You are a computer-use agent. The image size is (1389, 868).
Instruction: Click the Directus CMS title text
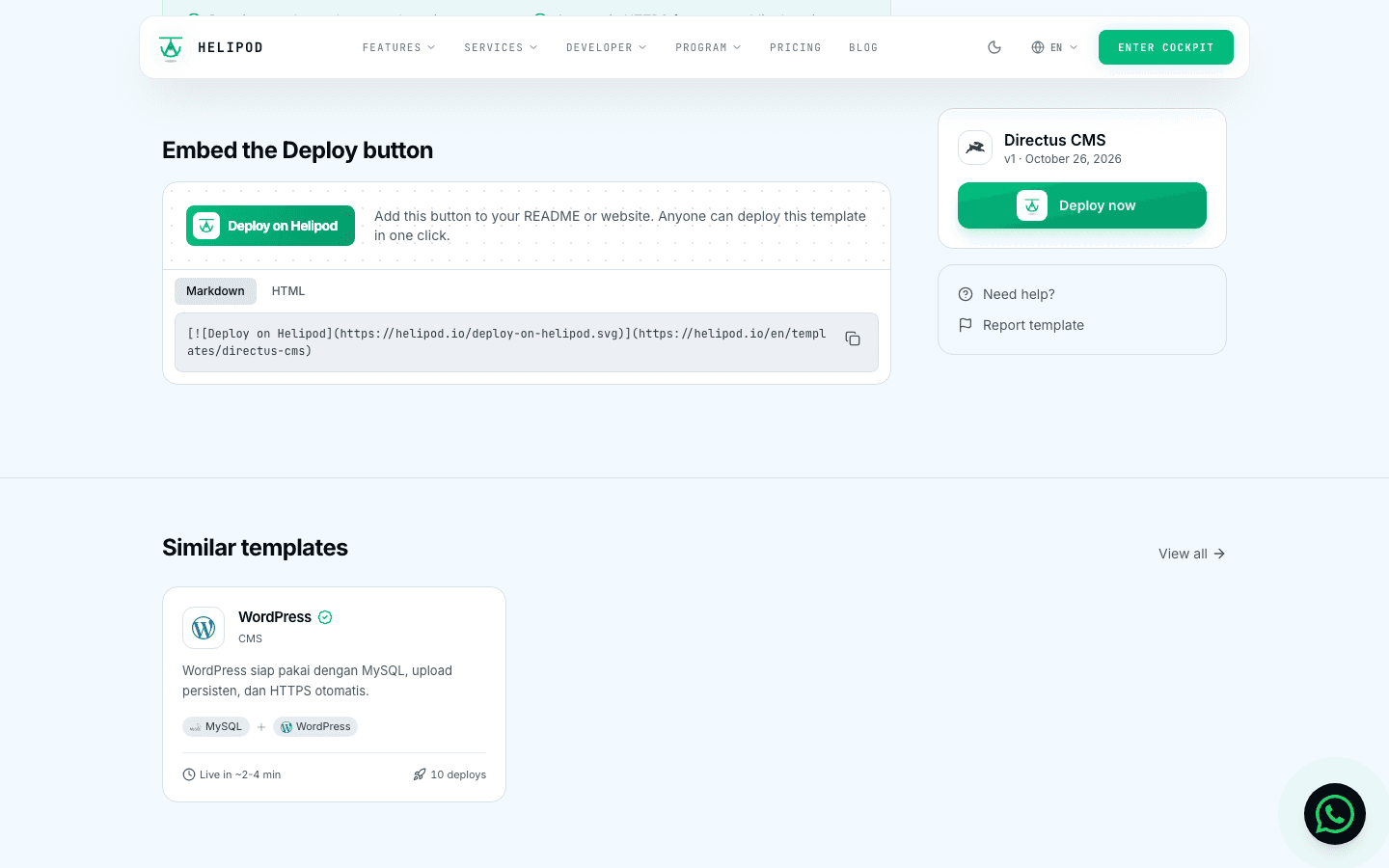point(1055,140)
